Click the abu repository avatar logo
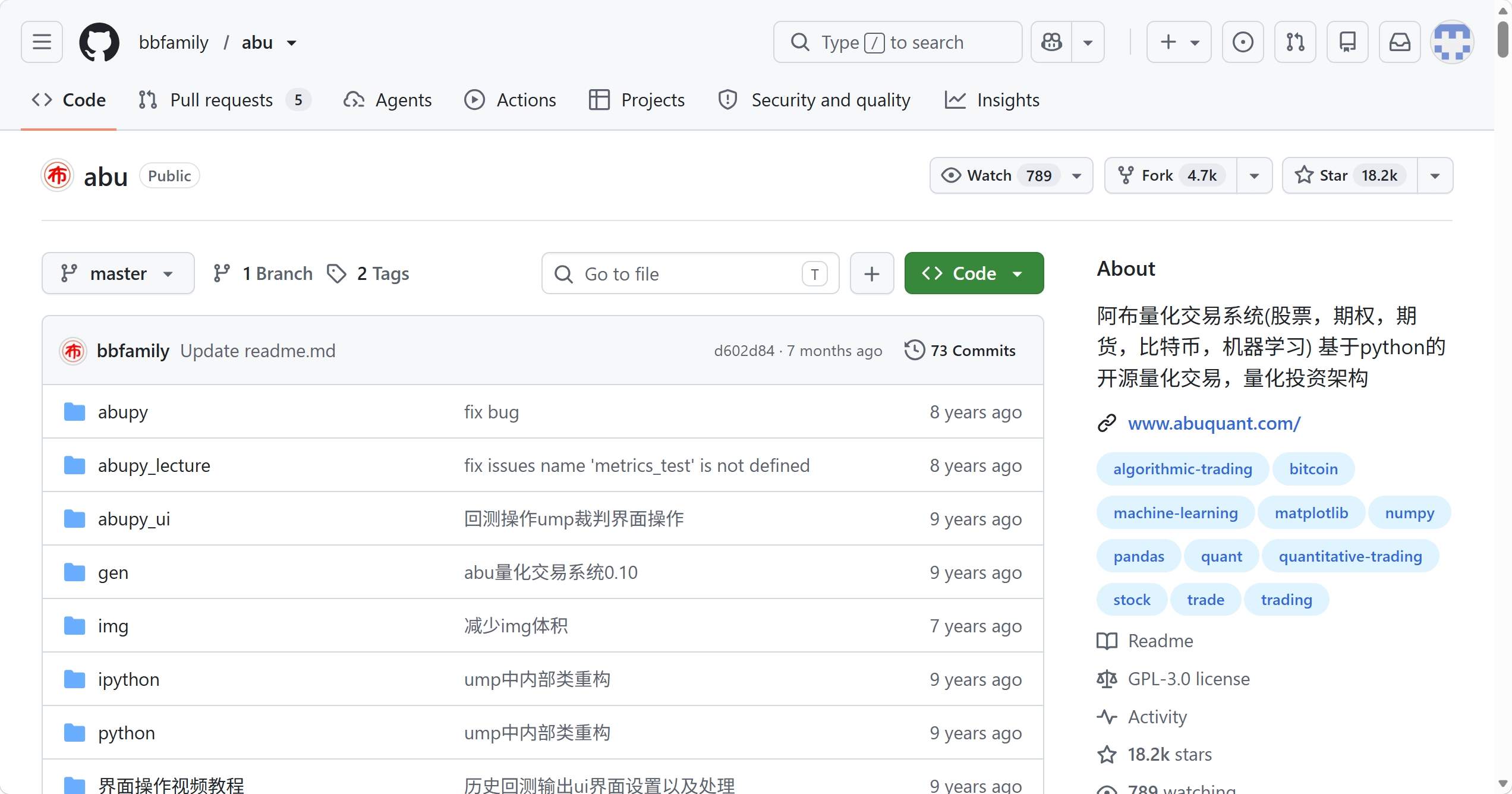This screenshot has height=794, width=1512. (x=58, y=176)
